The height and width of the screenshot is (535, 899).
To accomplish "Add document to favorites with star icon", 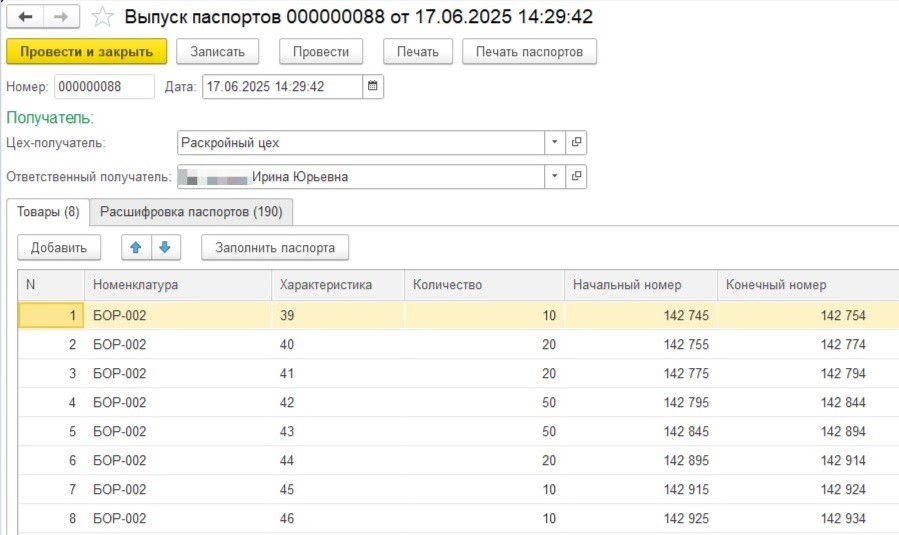I will 101,17.
